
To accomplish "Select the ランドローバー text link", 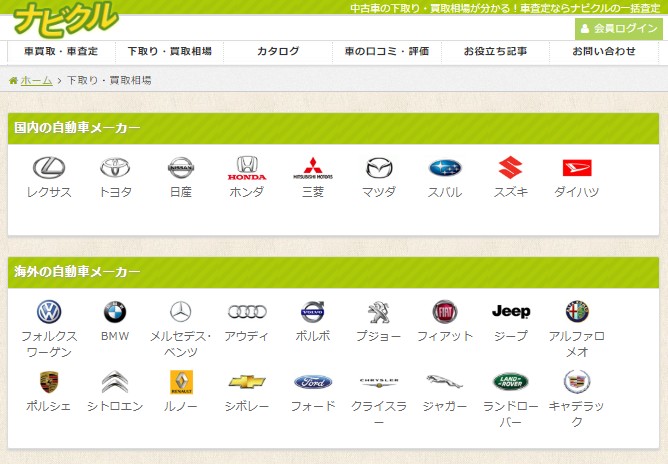I will coord(510,414).
